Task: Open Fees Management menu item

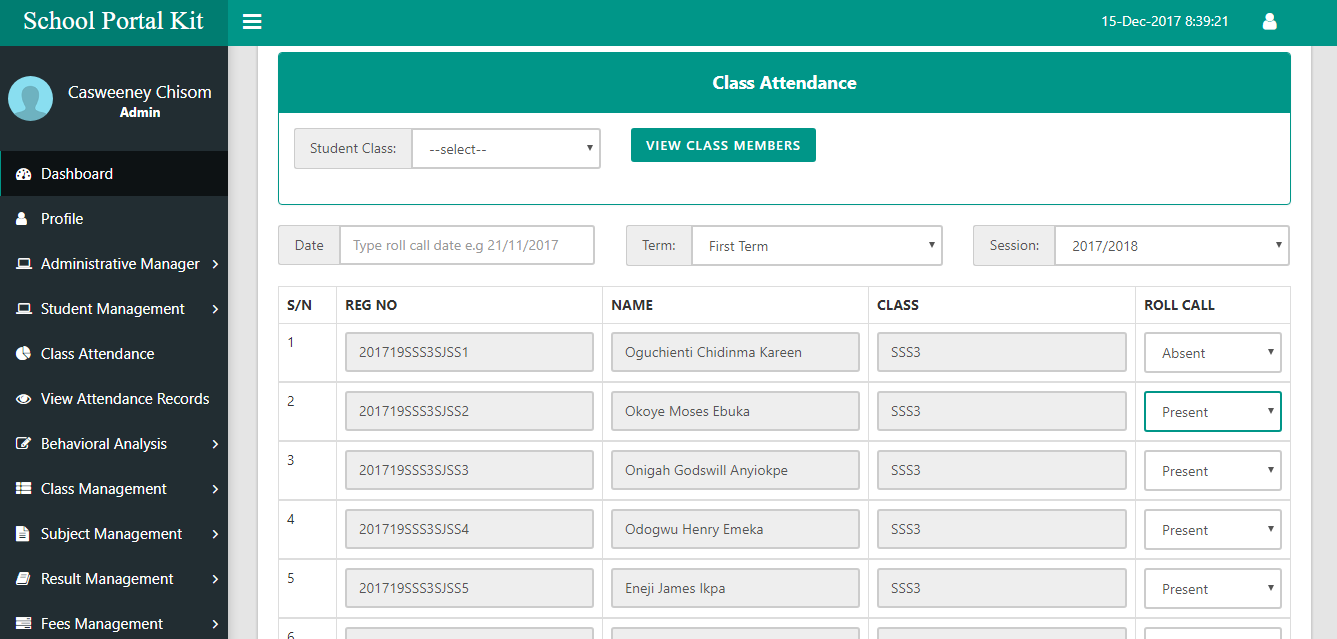Action: (x=102, y=624)
